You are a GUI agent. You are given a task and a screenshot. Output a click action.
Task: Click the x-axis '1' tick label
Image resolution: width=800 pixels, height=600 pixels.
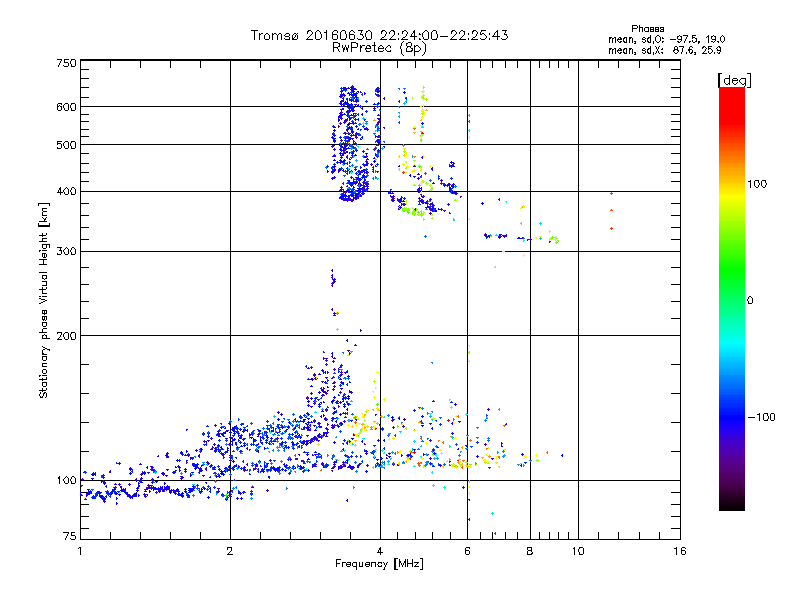(x=80, y=551)
